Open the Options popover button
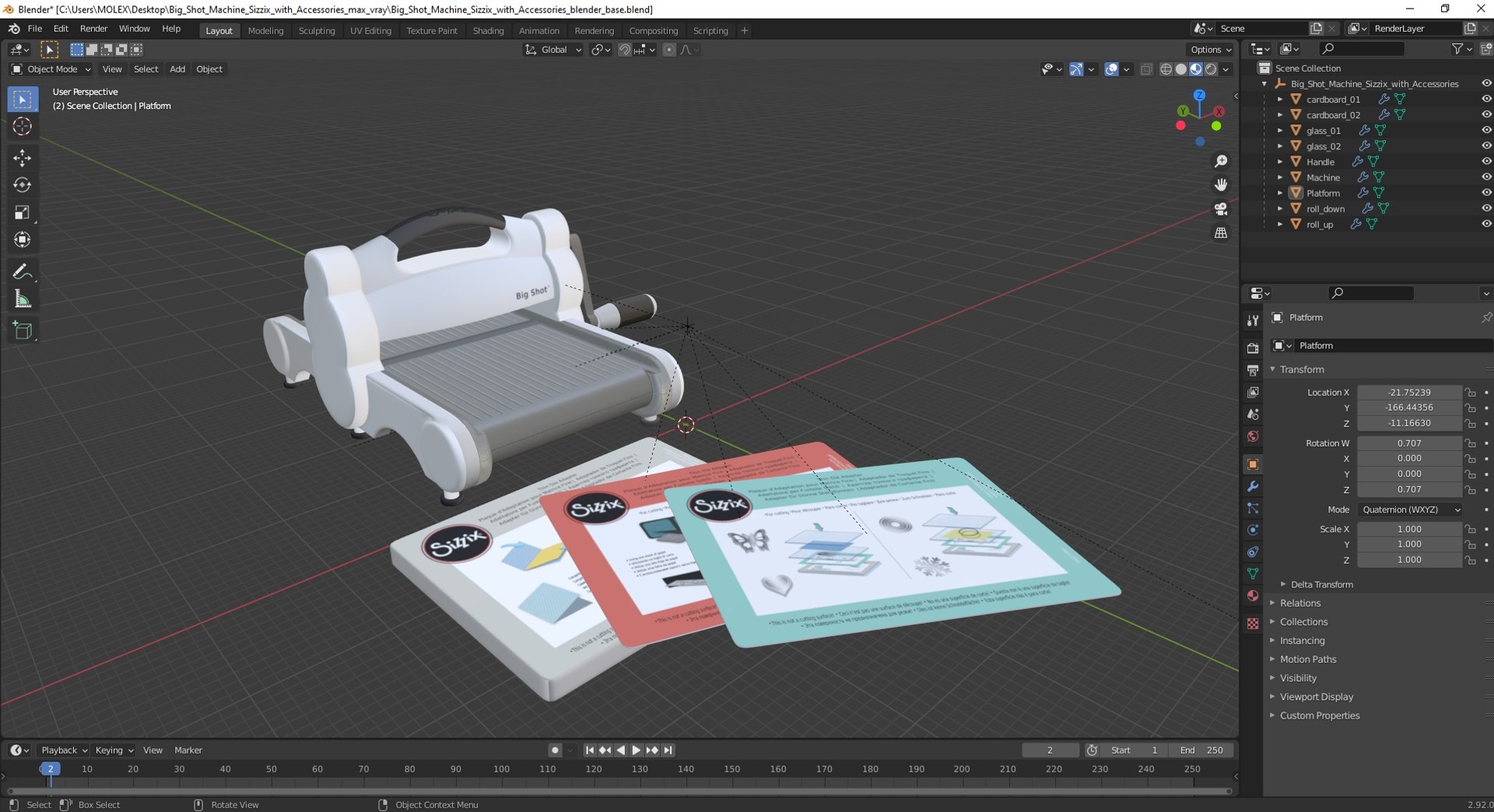The height and width of the screenshot is (812, 1494). click(1210, 50)
